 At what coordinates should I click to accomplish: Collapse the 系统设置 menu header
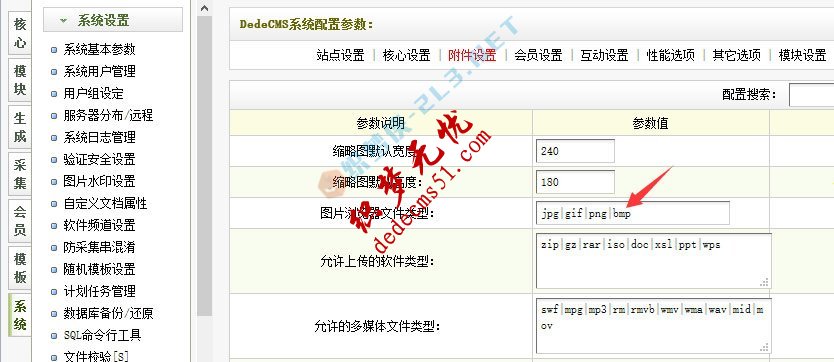pos(113,20)
